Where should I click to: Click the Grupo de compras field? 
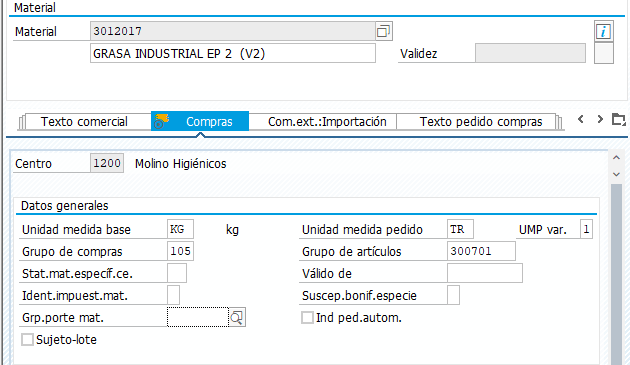pyautogui.click(x=180, y=251)
